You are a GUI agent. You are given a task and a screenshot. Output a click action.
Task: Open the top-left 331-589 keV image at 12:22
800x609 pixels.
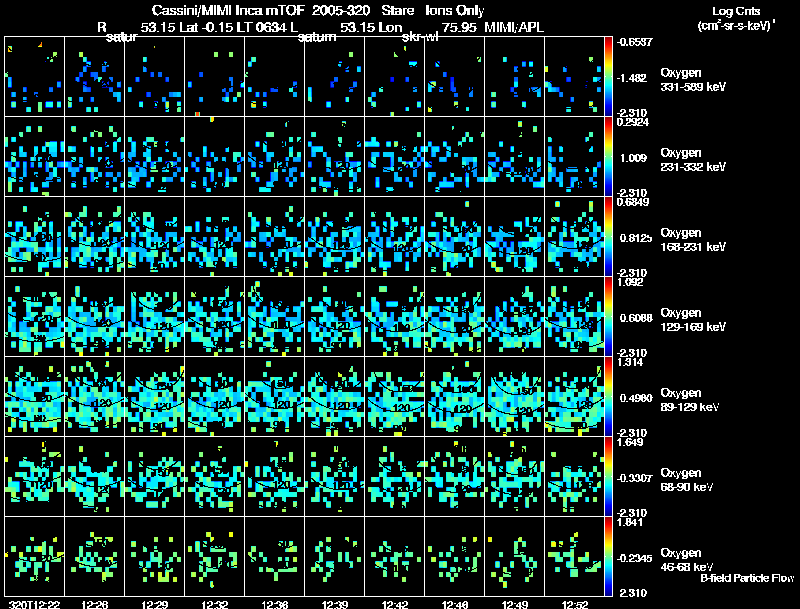click(x=35, y=77)
